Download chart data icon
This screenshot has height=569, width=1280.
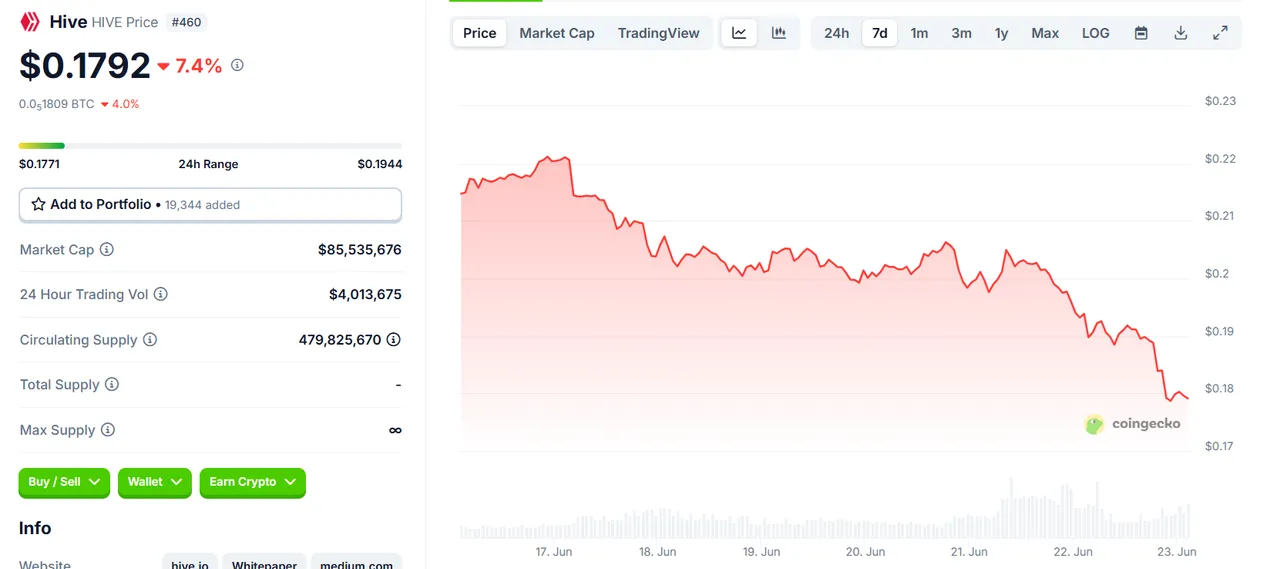point(1181,33)
